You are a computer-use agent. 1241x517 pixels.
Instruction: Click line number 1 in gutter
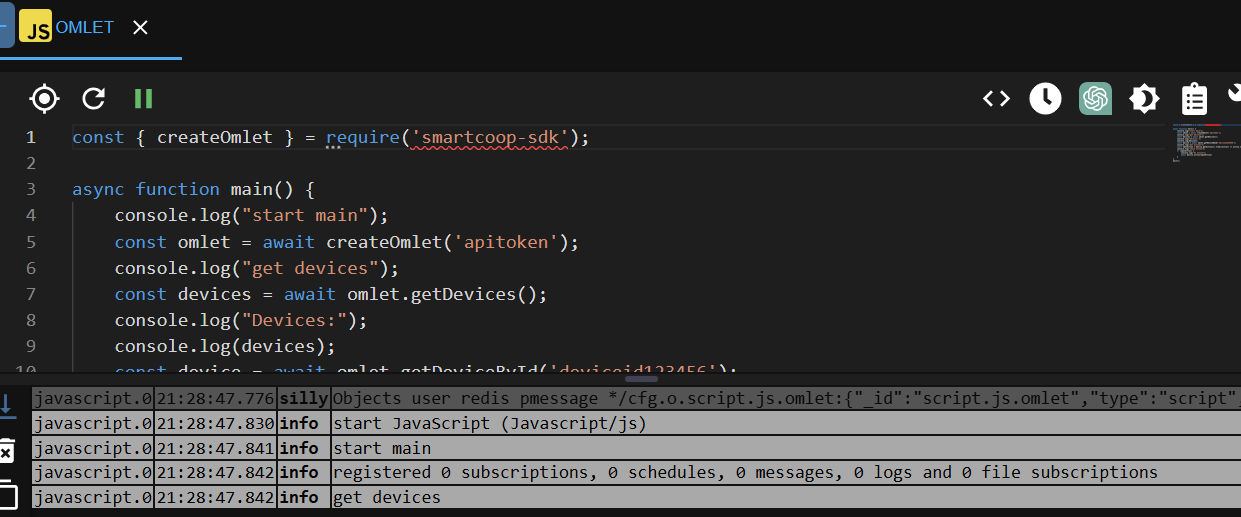tap(31, 137)
